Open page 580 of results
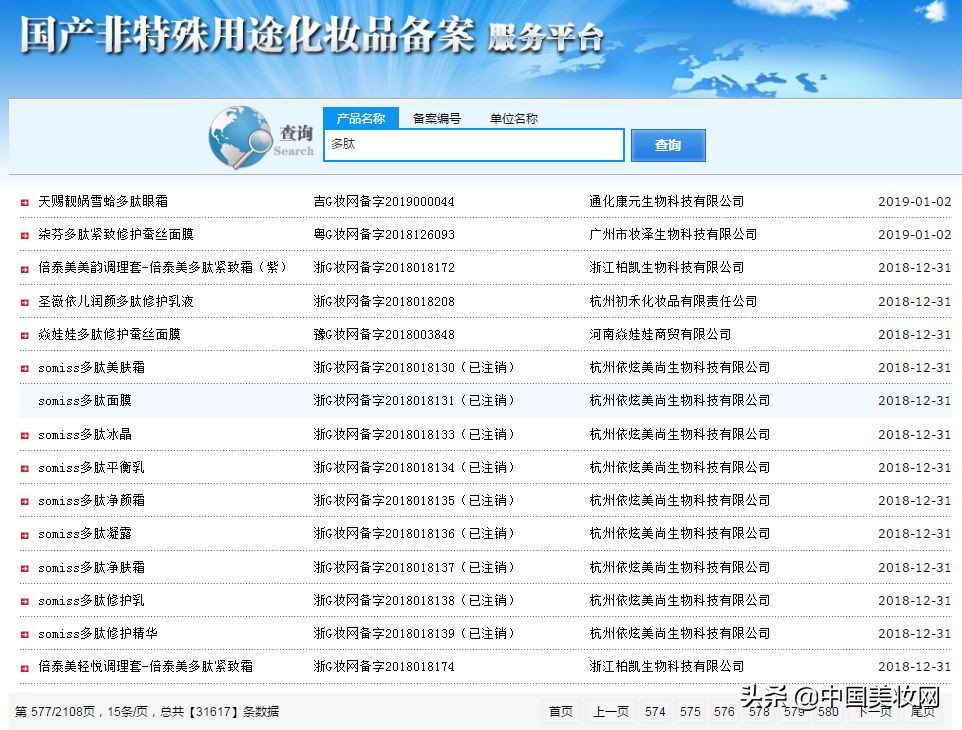The height and width of the screenshot is (730, 962). click(x=827, y=711)
